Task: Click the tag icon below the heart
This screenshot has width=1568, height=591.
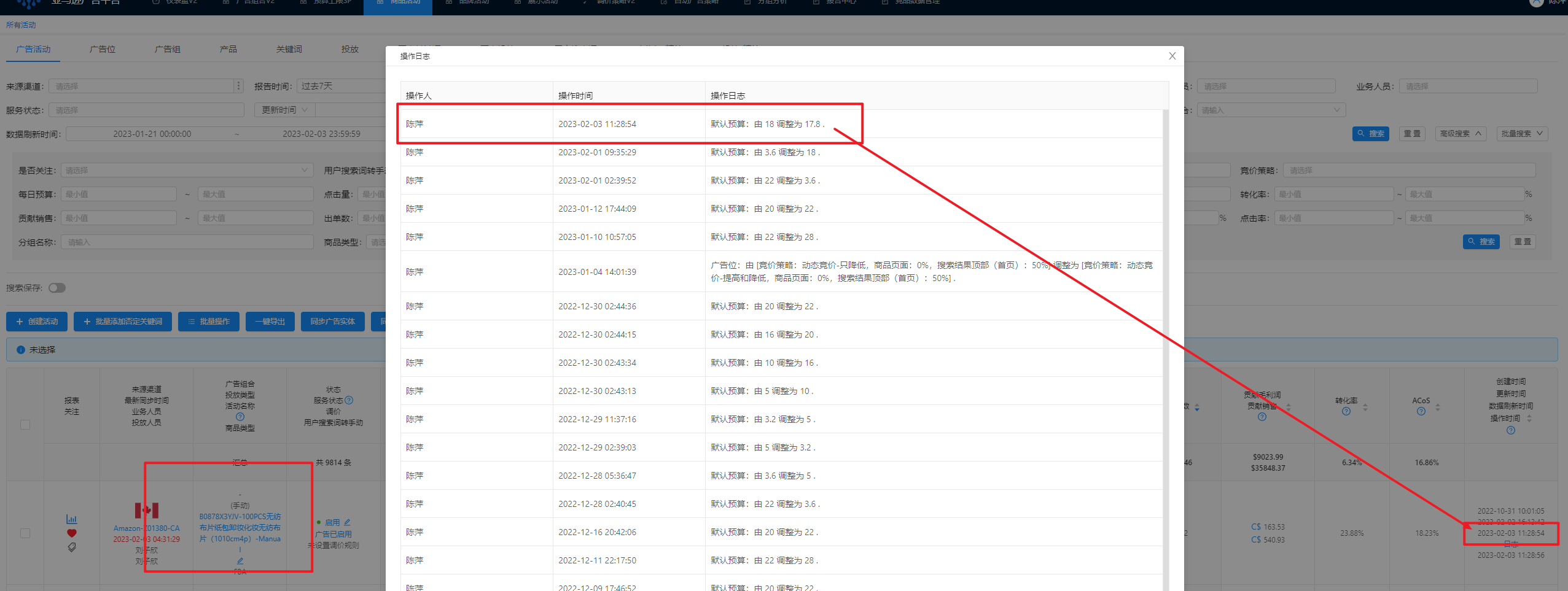Action: [71, 547]
